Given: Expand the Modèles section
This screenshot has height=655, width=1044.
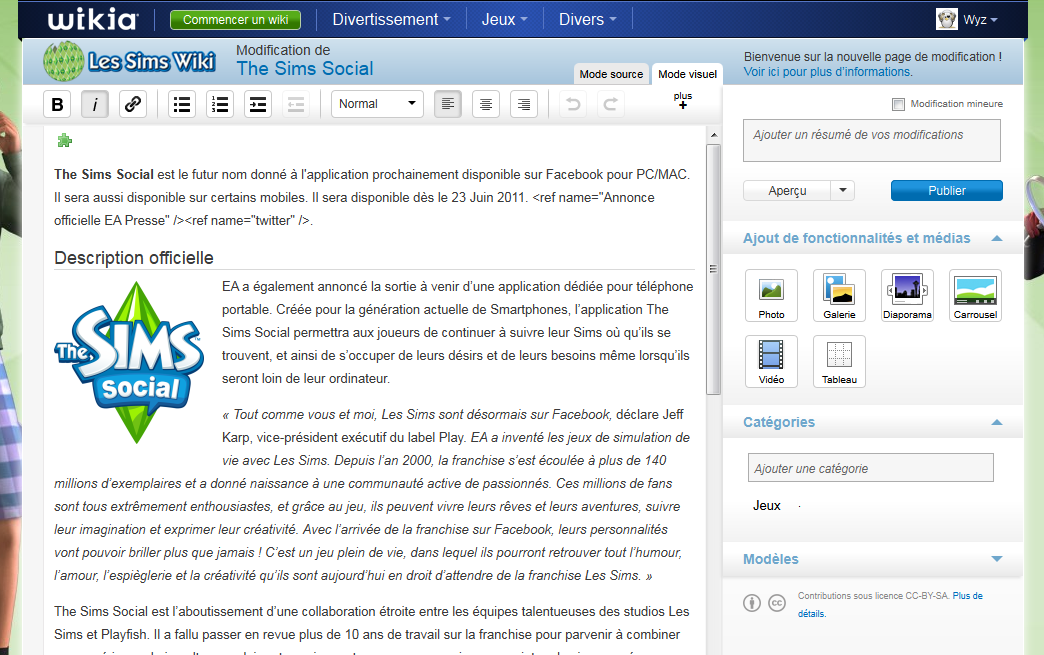Looking at the screenshot, I should pyautogui.click(x=997, y=559).
